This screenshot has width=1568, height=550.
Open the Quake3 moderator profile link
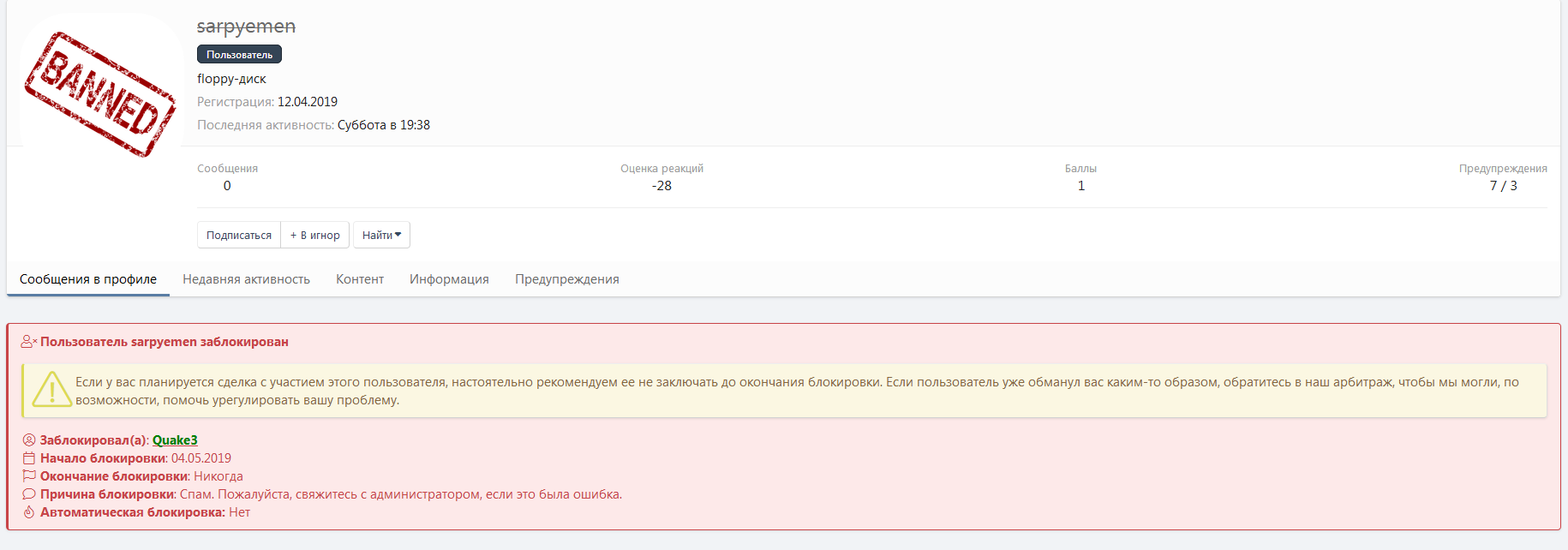[175, 440]
